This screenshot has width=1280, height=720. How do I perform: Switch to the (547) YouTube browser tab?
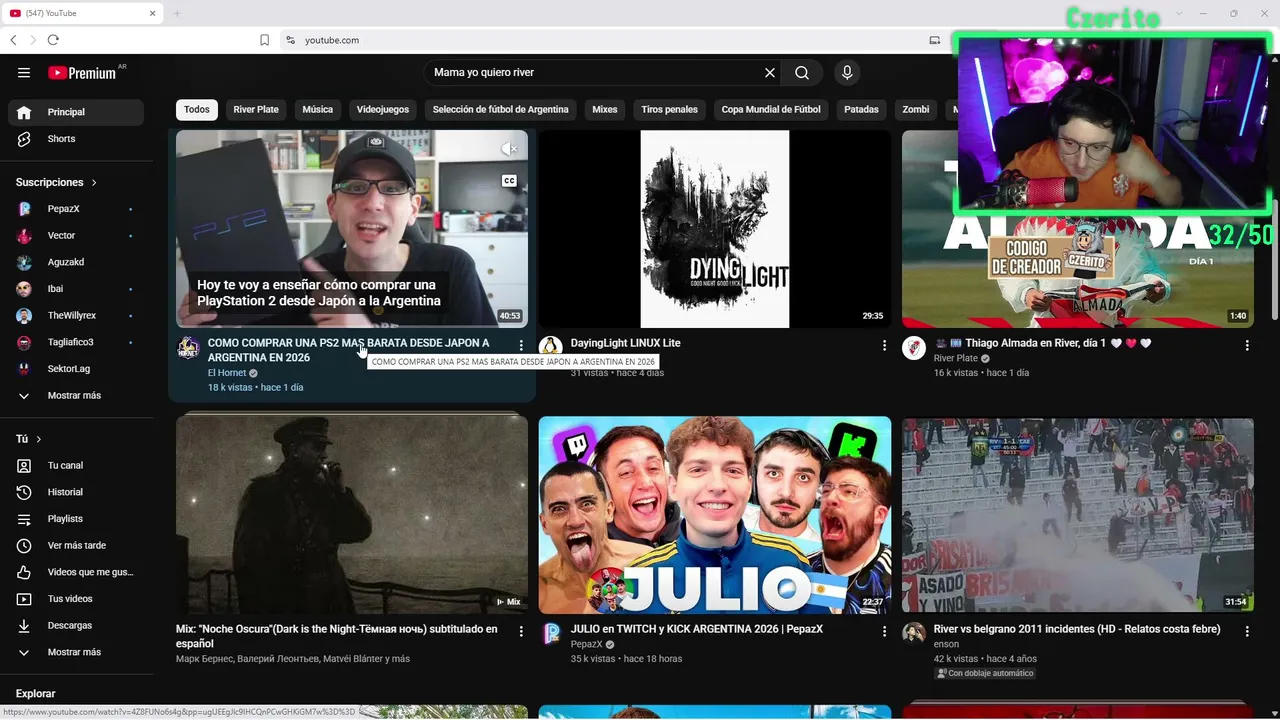click(83, 13)
